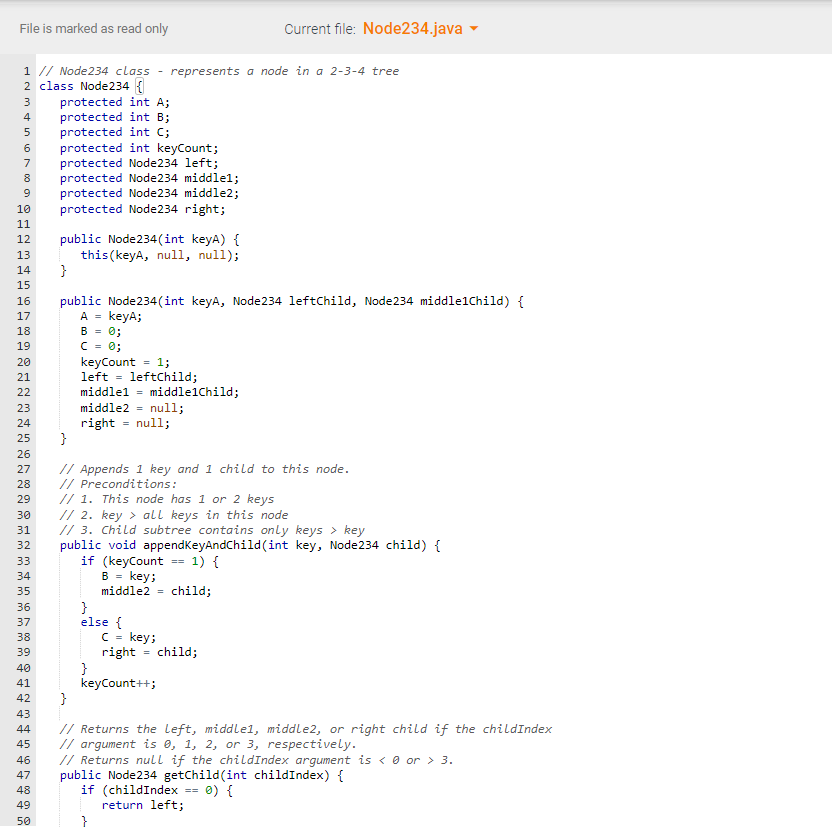Click line number 47
Screen dimensions: 832x840
coord(23,775)
